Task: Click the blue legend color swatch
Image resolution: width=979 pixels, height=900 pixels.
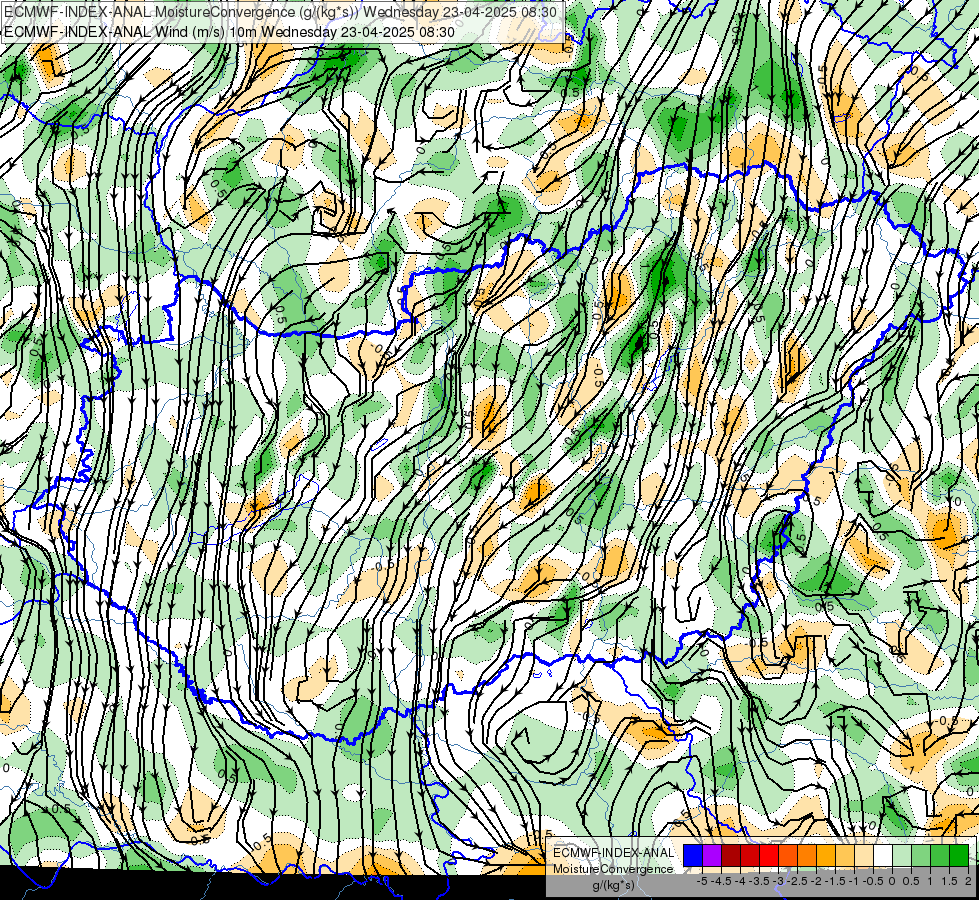Action: pyautogui.click(x=693, y=855)
